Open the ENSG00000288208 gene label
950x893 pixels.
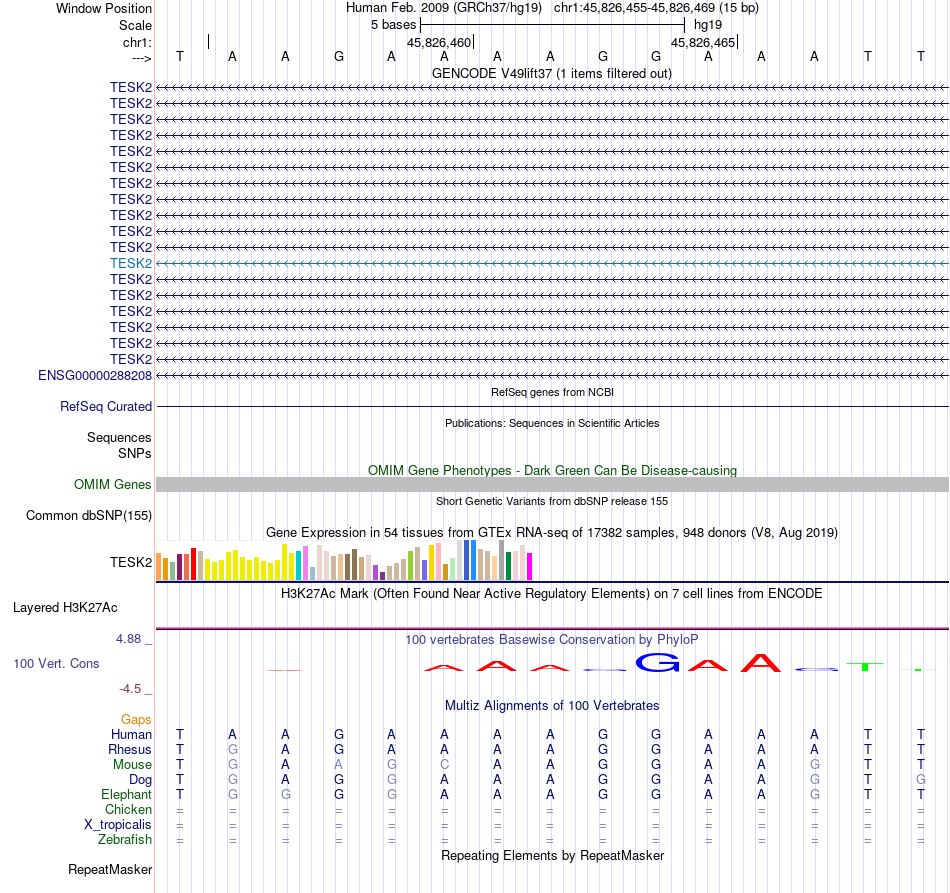tap(95, 376)
